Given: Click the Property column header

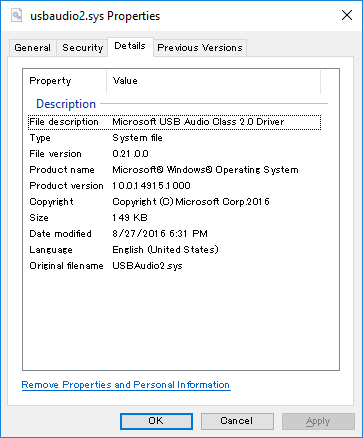Looking at the screenshot, I should click(65, 81).
